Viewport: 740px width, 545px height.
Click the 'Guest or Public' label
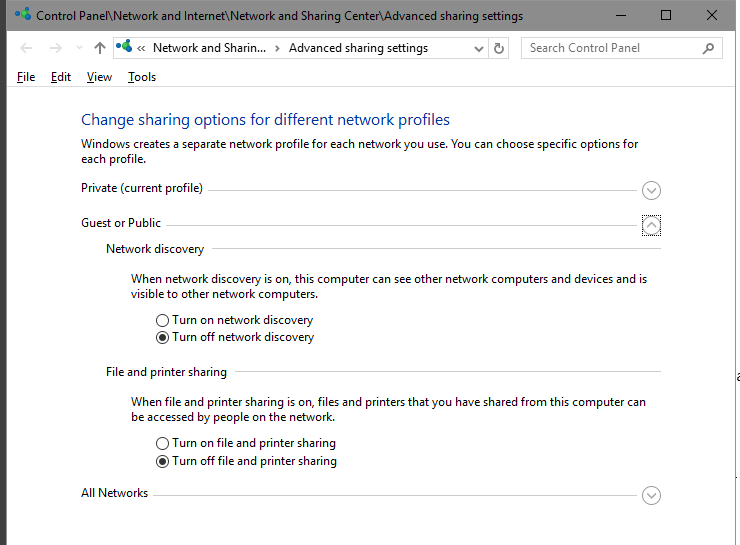pos(121,223)
